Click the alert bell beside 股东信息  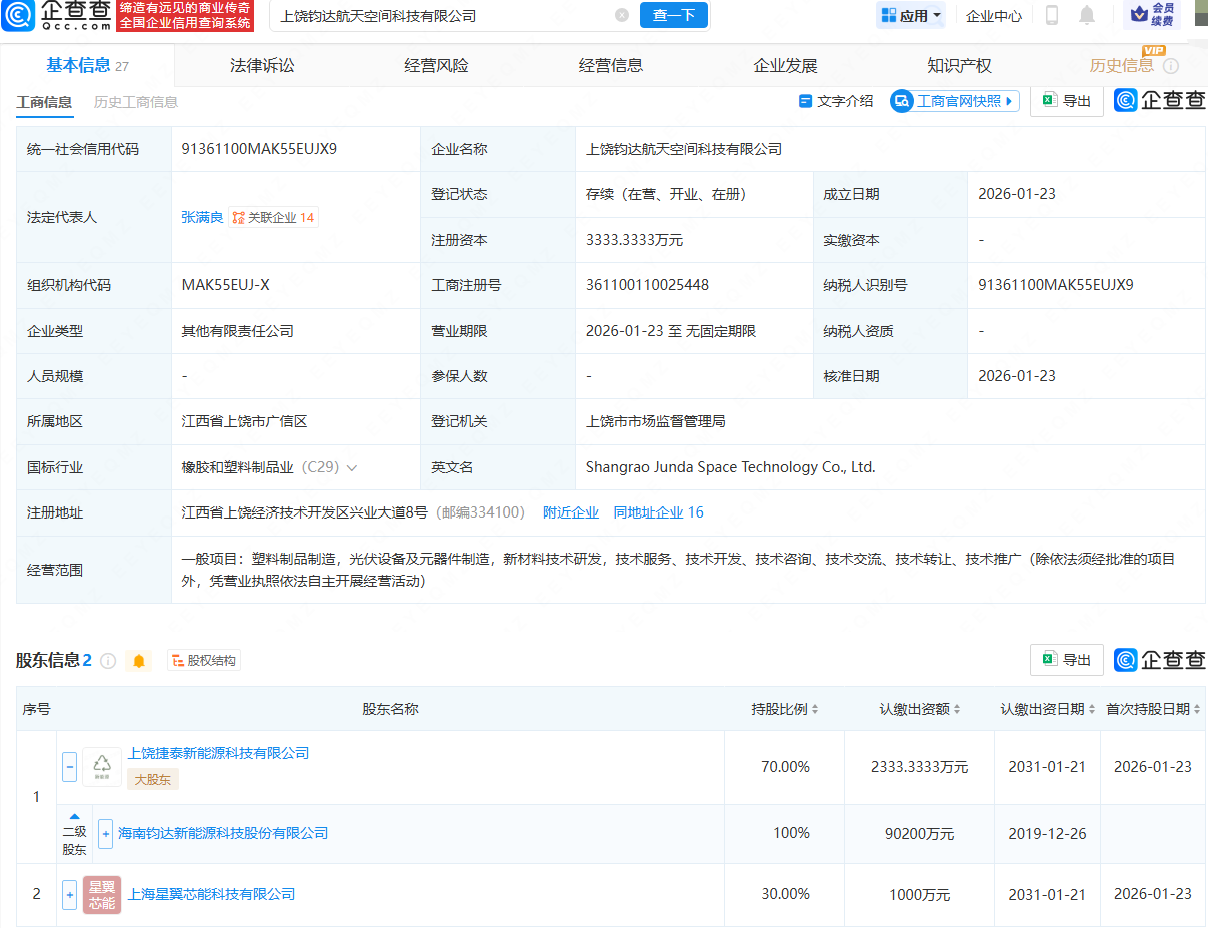click(139, 661)
